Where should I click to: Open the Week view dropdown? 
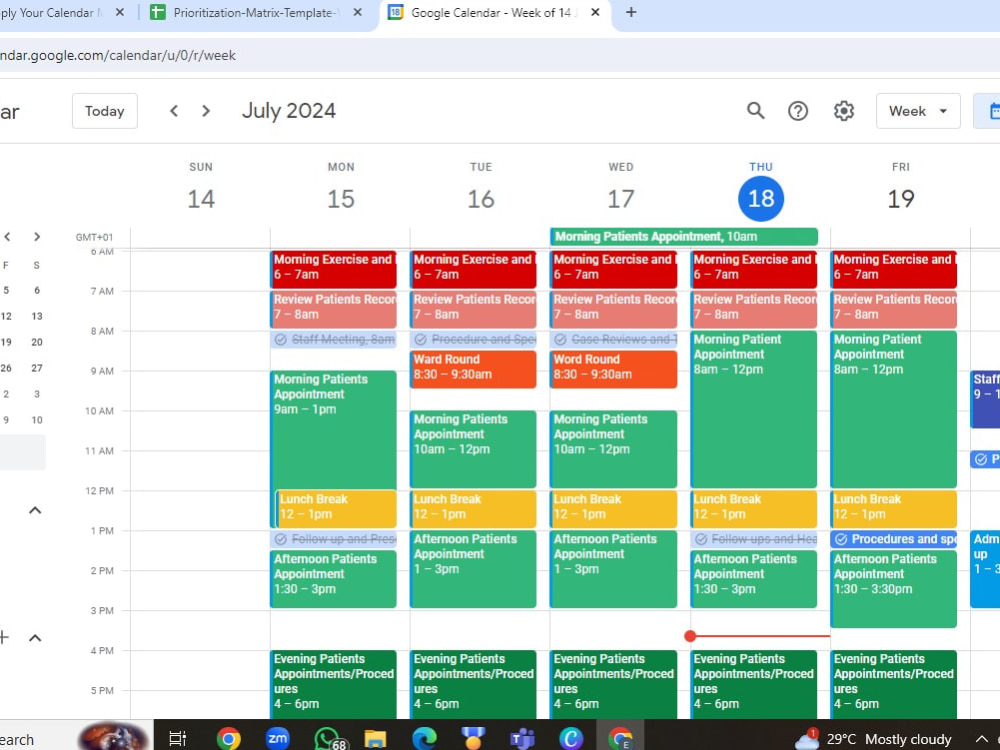click(x=918, y=111)
